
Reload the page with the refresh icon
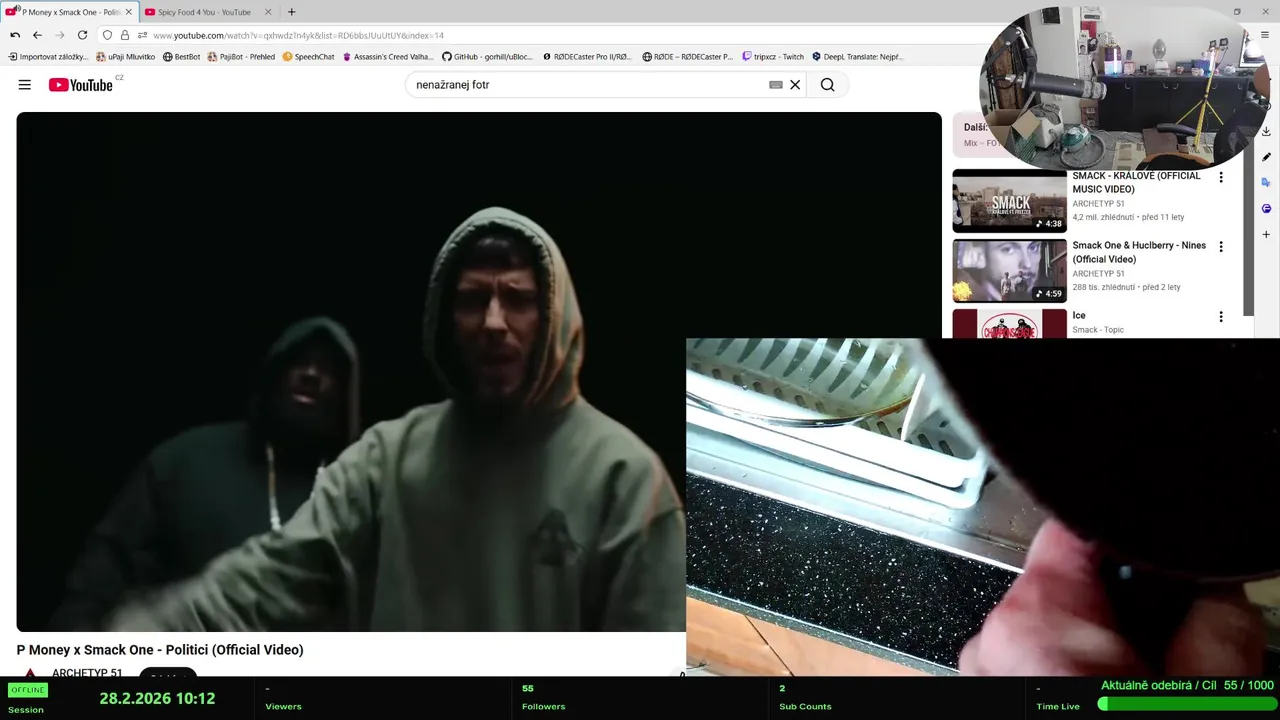(x=83, y=35)
